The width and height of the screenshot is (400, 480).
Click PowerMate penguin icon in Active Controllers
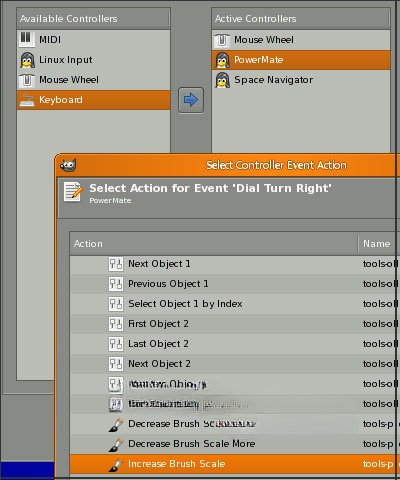222,60
